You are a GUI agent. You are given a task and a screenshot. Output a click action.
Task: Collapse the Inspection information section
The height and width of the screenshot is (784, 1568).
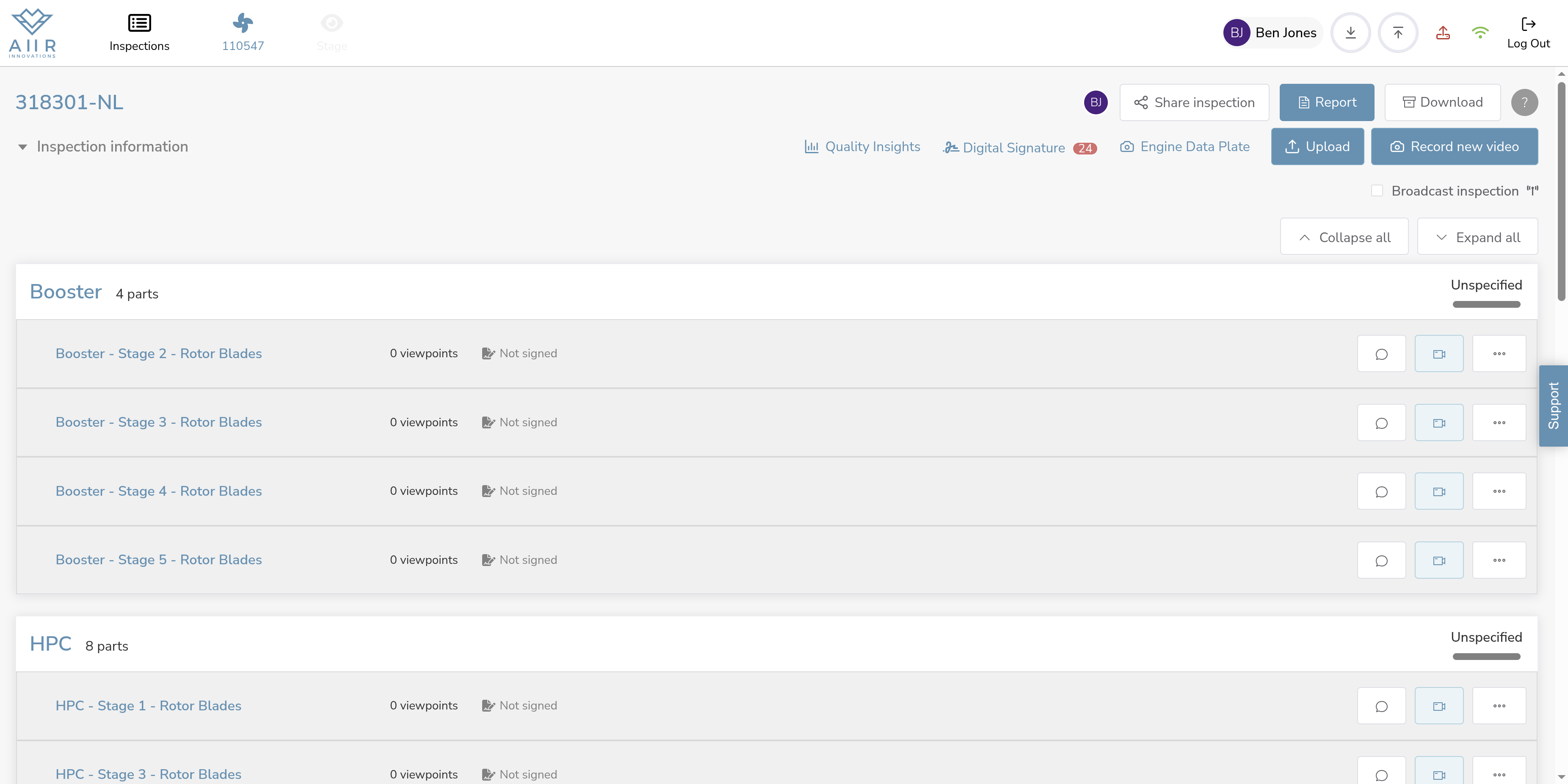coord(22,147)
